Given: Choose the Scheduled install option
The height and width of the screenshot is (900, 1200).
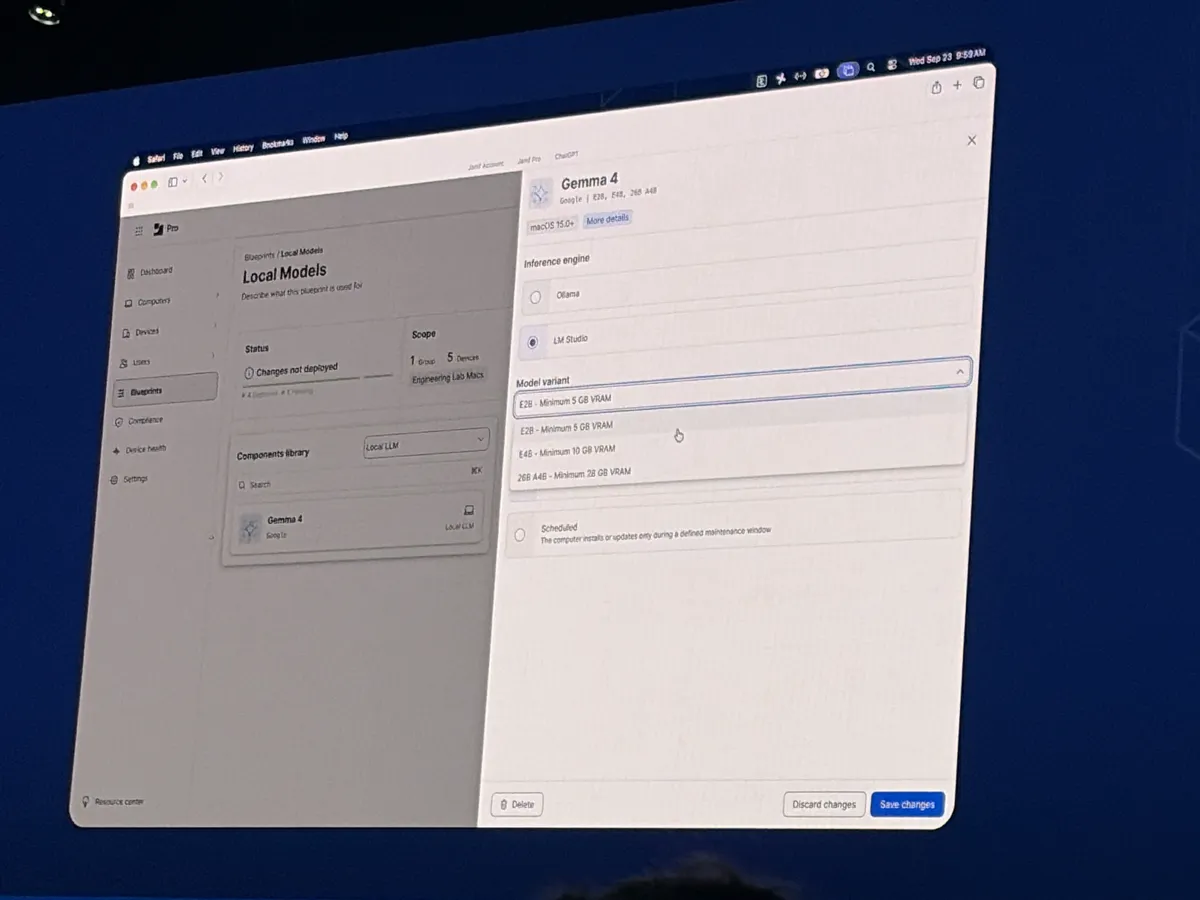Looking at the screenshot, I should (519, 535).
